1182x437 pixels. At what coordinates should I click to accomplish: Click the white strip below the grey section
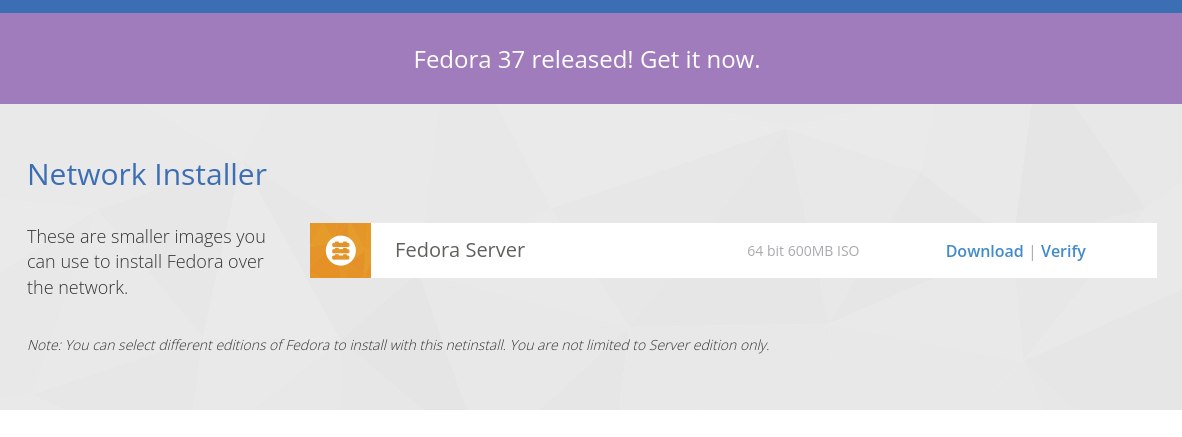pos(591,423)
